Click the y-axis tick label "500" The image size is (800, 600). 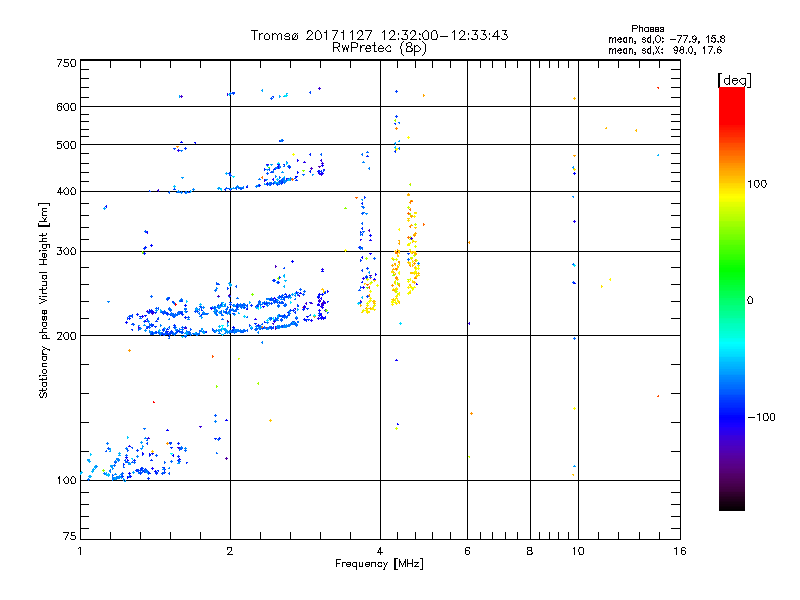66,145
